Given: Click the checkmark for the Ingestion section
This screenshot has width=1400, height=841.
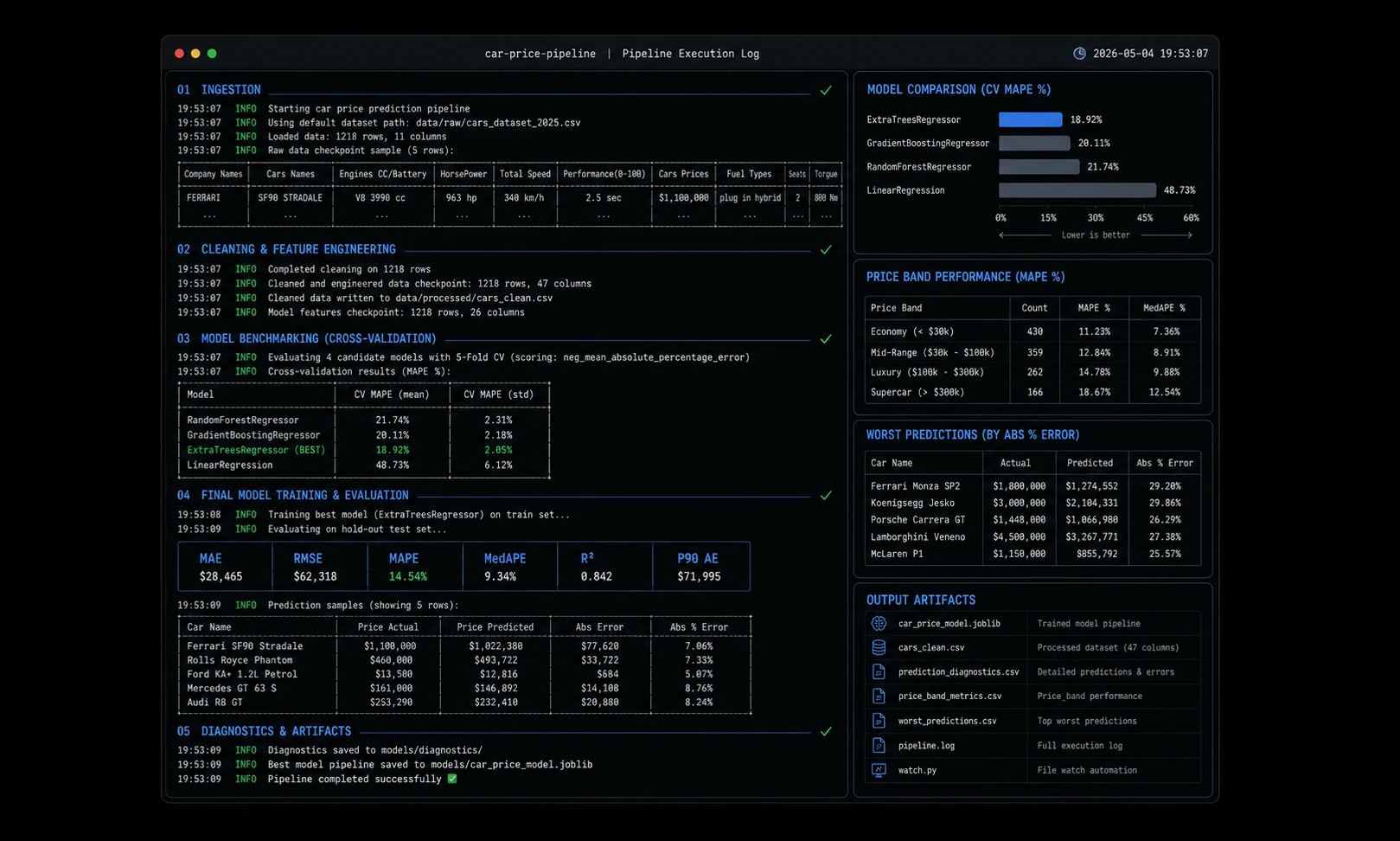Looking at the screenshot, I should point(826,90).
